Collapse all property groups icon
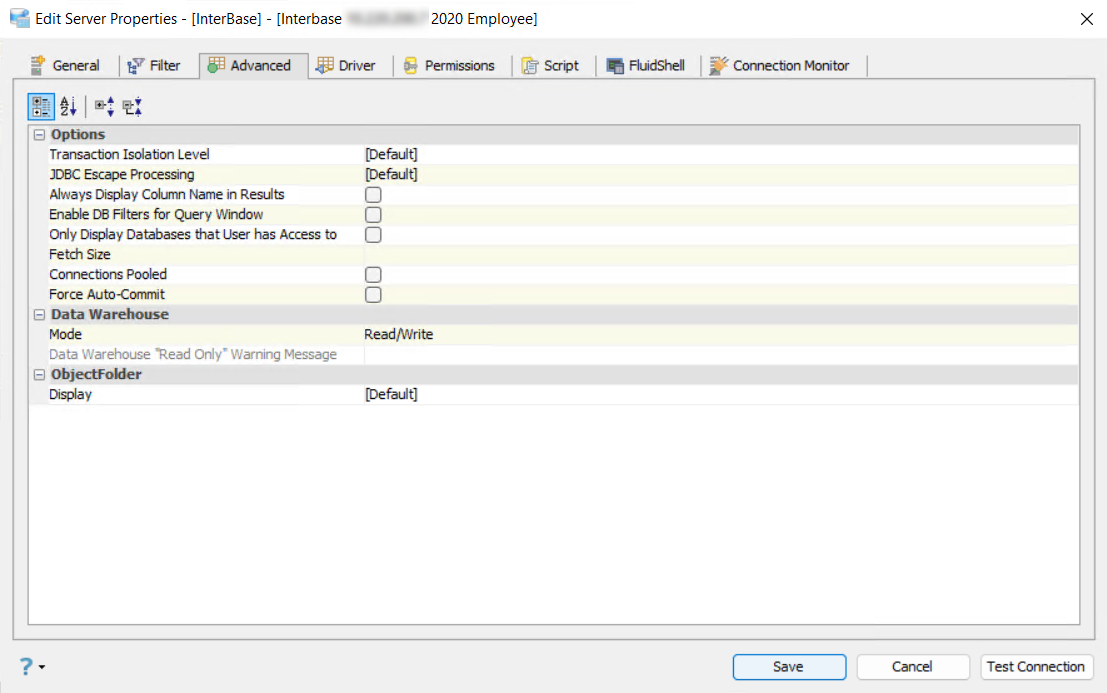Screen dimensions: 1107x693 click(x=132, y=107)
